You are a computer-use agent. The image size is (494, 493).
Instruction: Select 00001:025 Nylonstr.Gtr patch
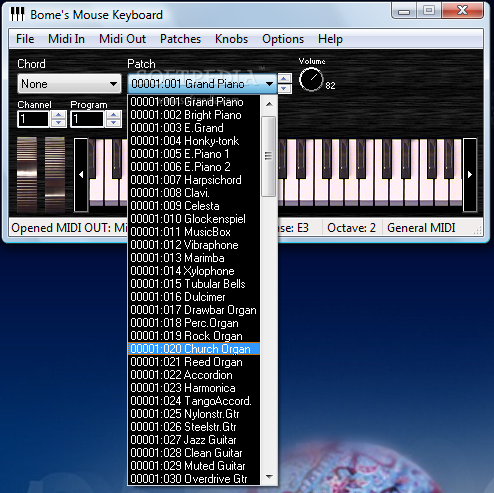pos(194,414)
